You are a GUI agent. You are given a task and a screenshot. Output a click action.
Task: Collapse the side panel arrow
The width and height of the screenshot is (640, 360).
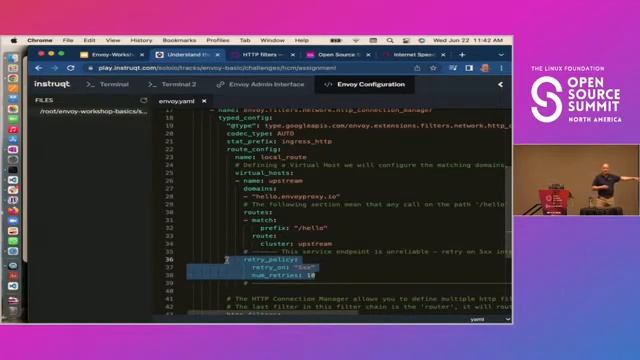500,84
